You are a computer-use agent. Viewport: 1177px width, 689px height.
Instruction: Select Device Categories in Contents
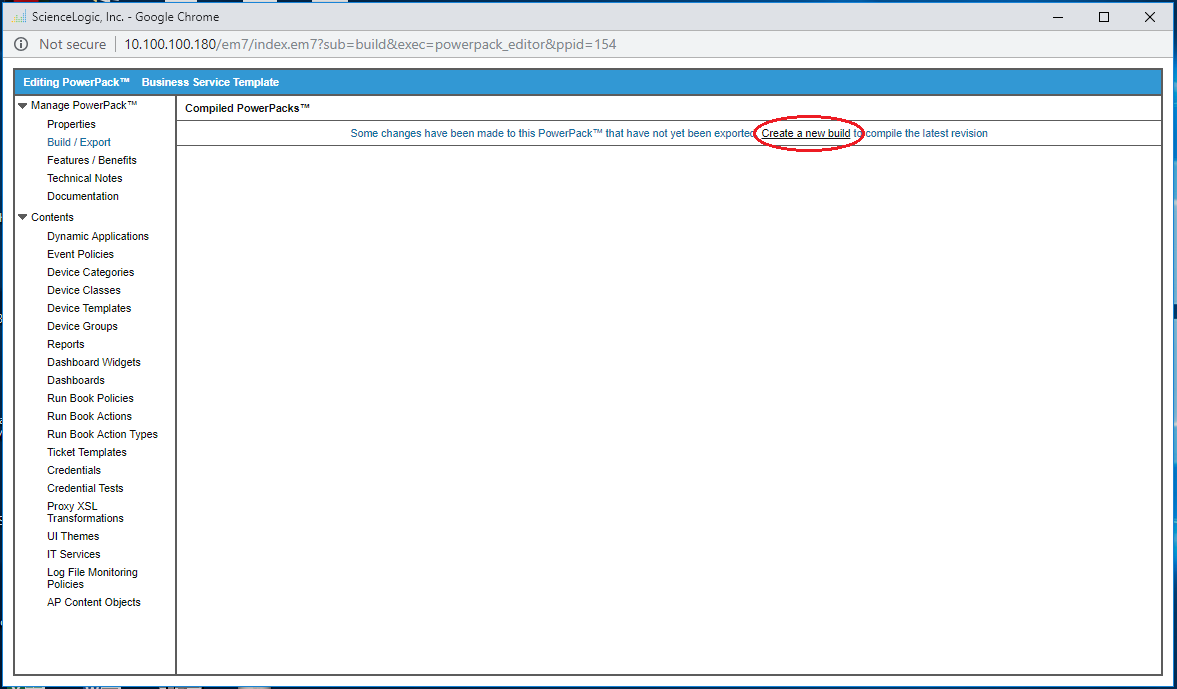point(90,273)
